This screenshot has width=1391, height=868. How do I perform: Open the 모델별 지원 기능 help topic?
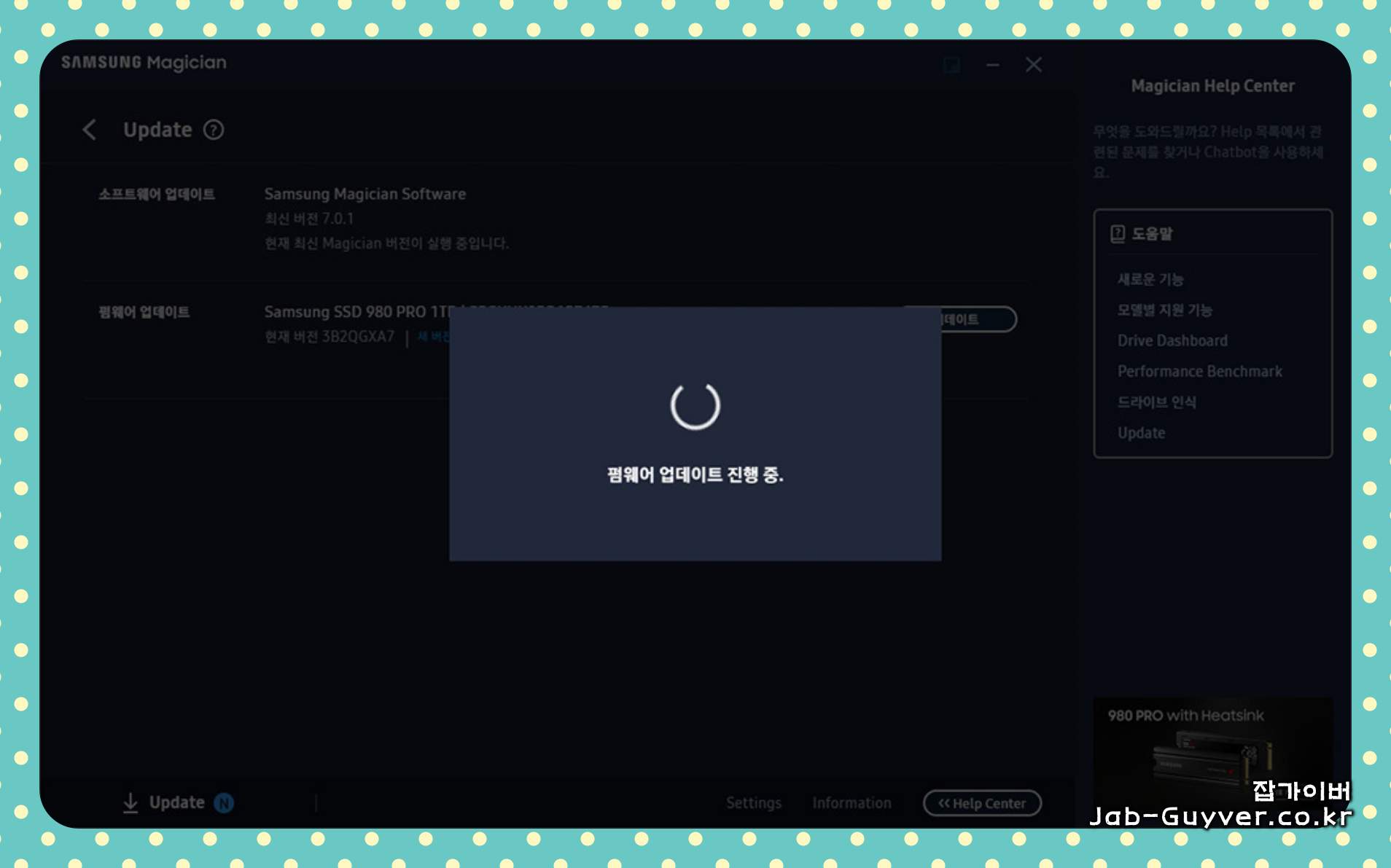point(1165,310)
